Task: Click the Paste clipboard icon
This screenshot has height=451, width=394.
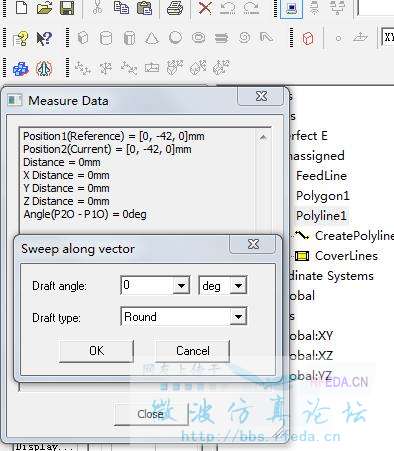Action: [144, 8]
